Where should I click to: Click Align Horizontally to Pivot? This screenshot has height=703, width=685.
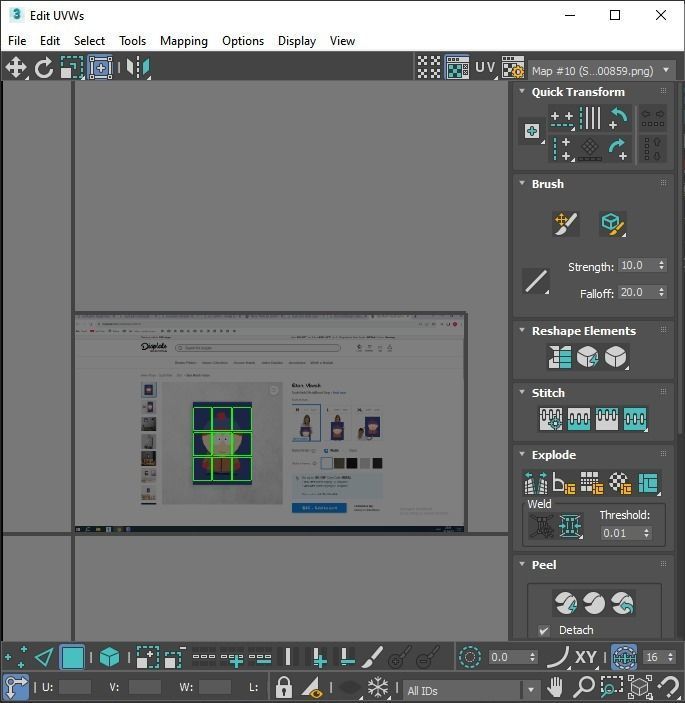point(562,119)
